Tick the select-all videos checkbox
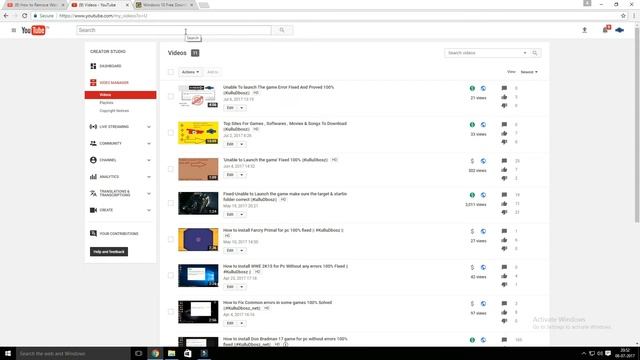 (x=171, y=72)
